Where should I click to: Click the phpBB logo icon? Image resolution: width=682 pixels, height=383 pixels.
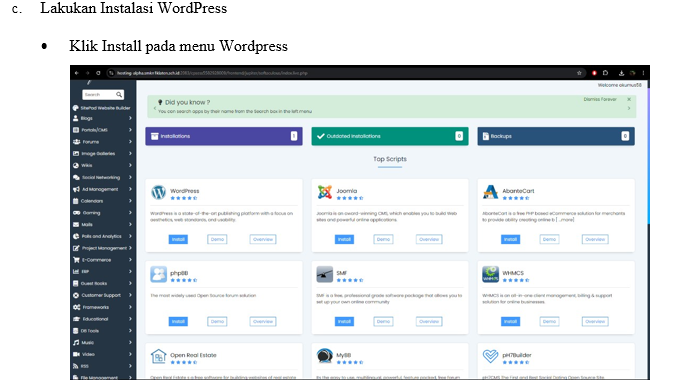(x=158, y=274)
